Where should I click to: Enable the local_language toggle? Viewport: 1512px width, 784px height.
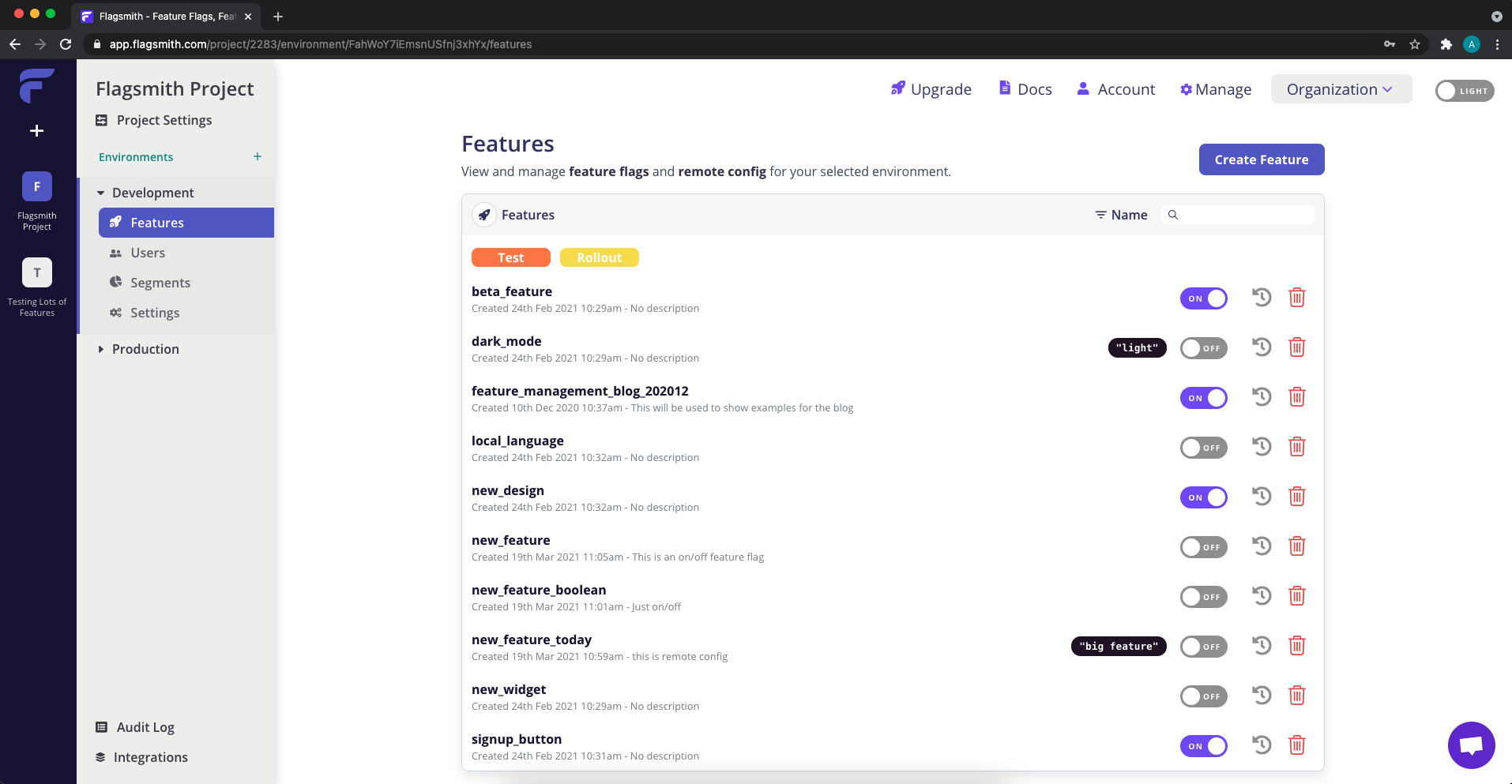(1204, 448)
